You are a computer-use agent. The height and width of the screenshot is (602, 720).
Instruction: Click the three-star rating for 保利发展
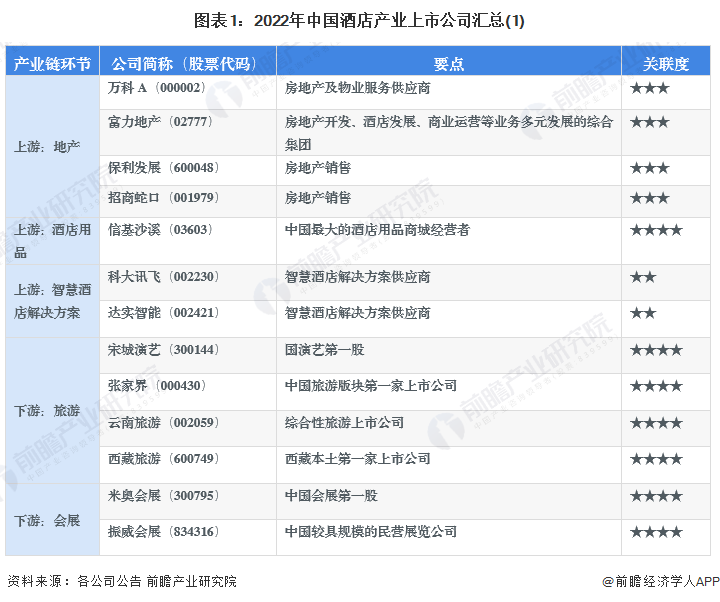click(x=650, y=168)
